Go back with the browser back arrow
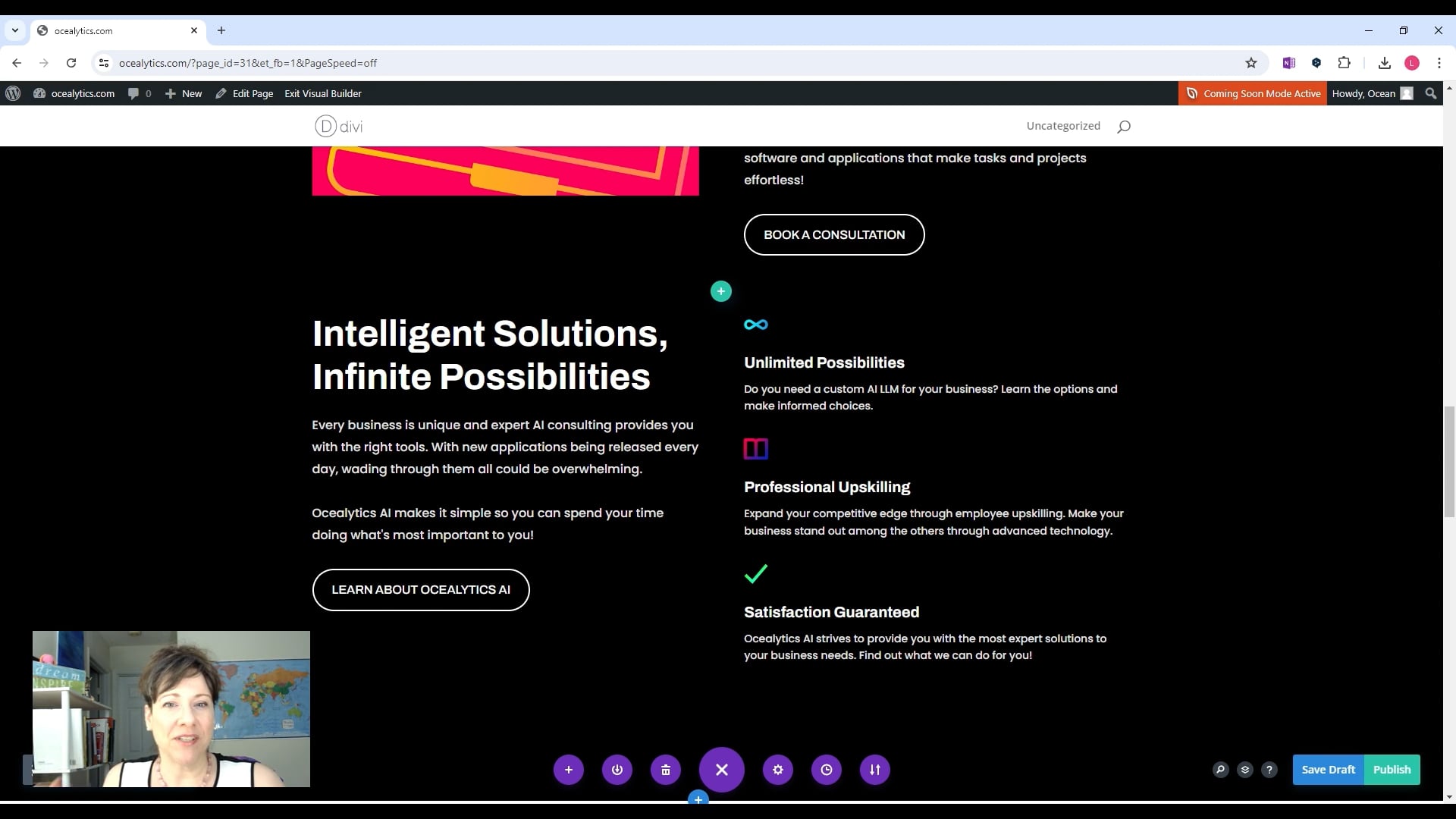Viewport: 1456px width, 819px height. [17, 63]
